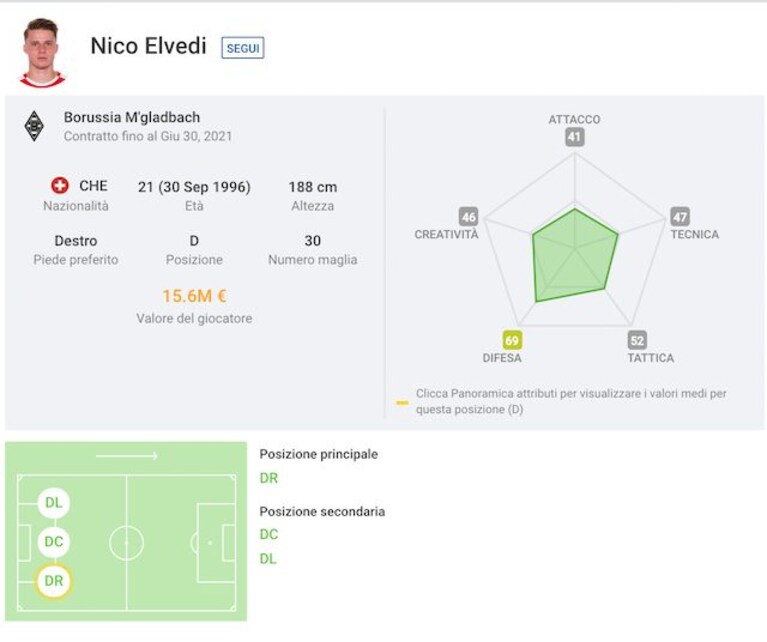Select the DC secondary position label
Image resolution: width=767 pixels, height=642 pixels.
tap(269, 534)
